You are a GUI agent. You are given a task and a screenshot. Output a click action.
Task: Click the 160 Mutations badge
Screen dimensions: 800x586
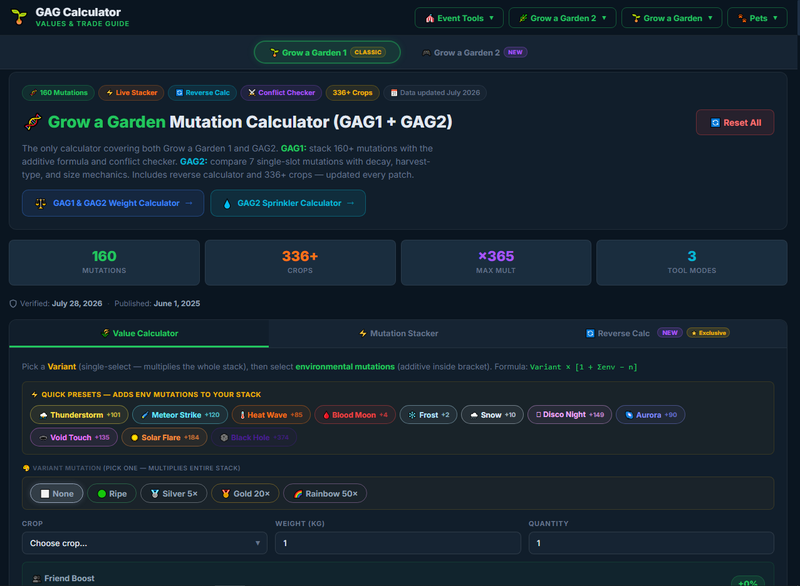(58, 93)
